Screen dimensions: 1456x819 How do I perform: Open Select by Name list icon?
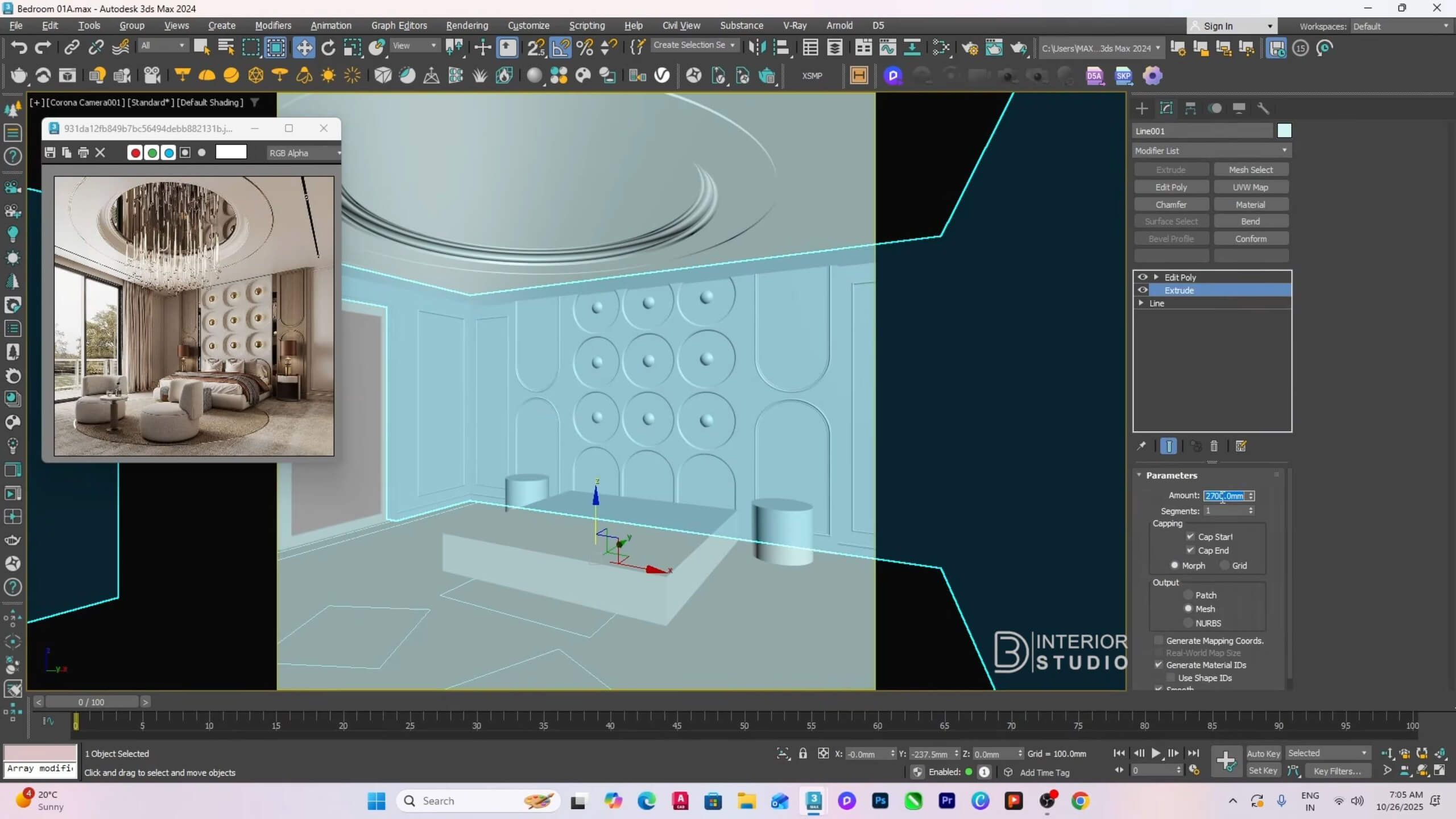[226, 48]
